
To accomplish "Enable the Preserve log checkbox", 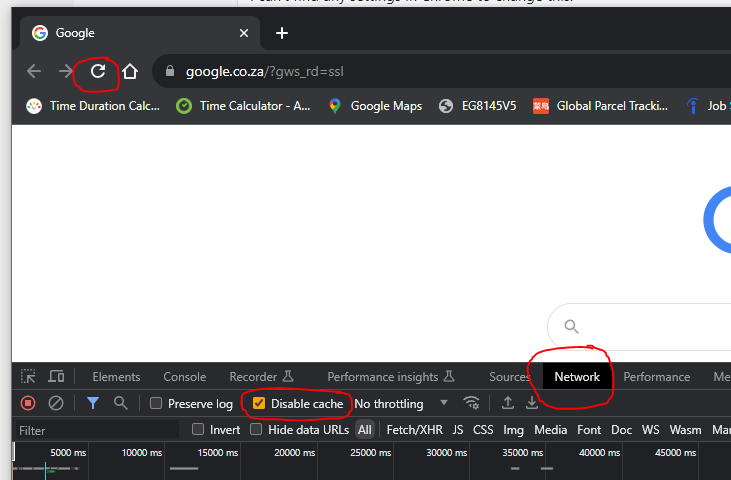I will click(156, 404).
